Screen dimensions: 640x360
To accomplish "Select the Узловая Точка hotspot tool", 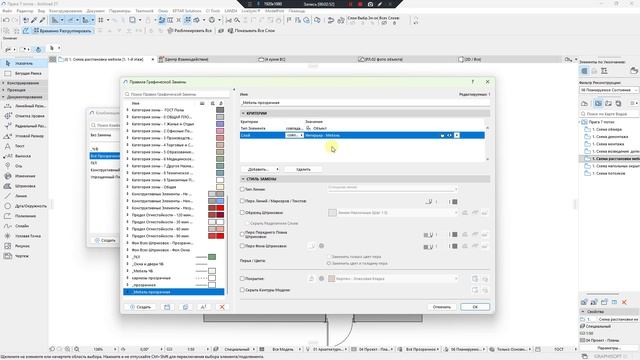I will point(24,236).
